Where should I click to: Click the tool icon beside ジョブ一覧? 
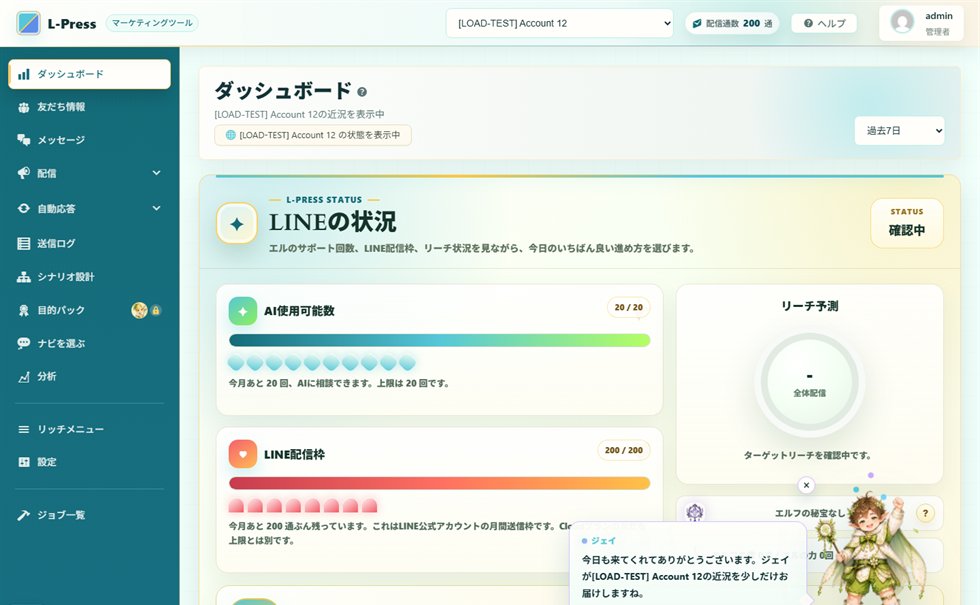[x=24, y=515]
